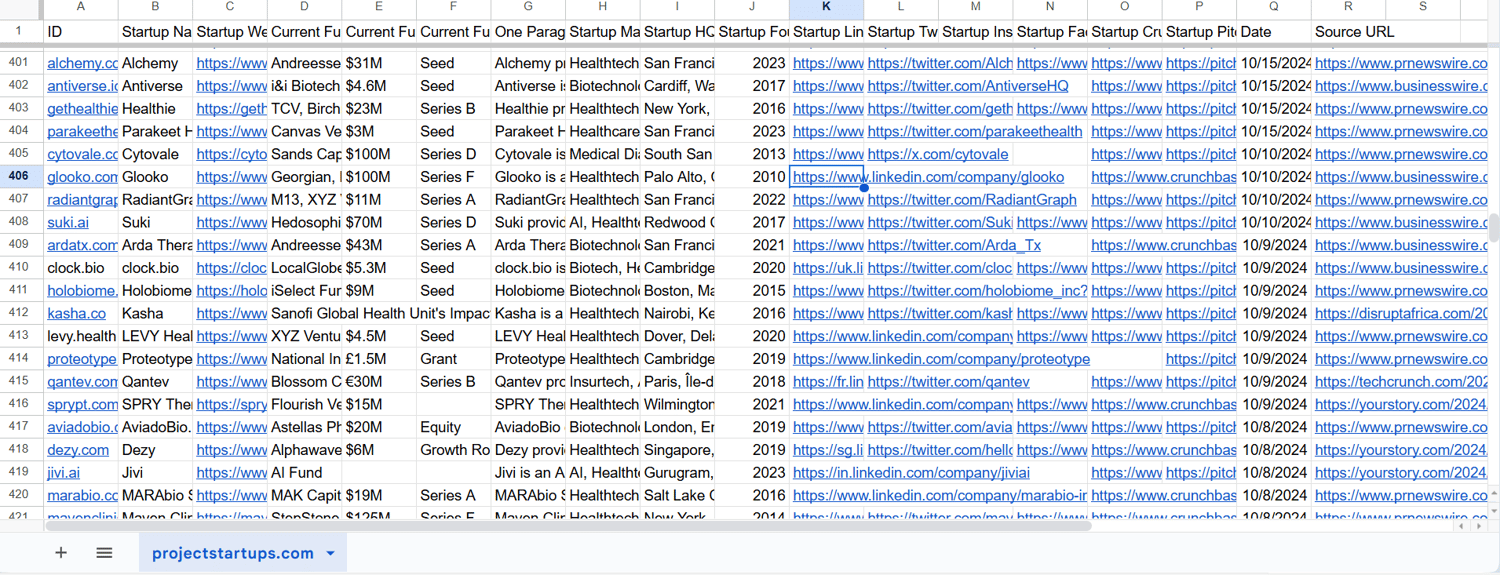
Task: Select the '$5.3M' funding cell
Action: click(379, 268)
